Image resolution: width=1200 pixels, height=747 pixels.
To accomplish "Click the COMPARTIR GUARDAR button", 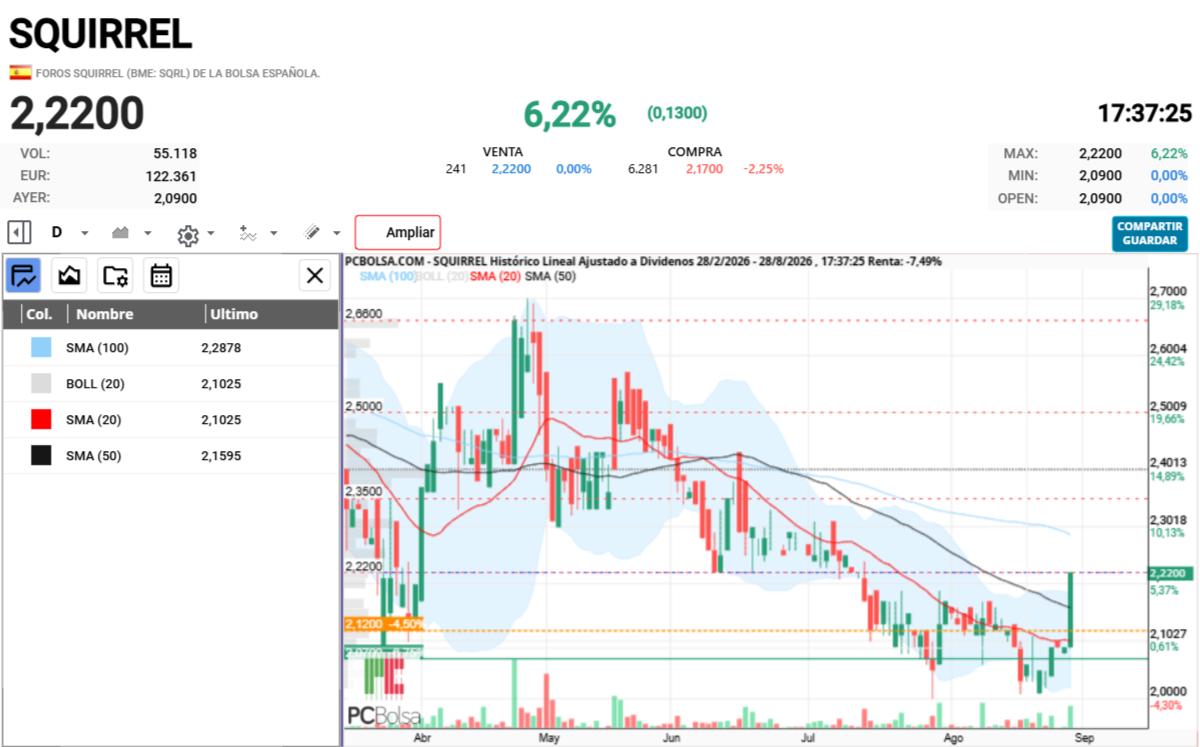I will (1150, 234).
